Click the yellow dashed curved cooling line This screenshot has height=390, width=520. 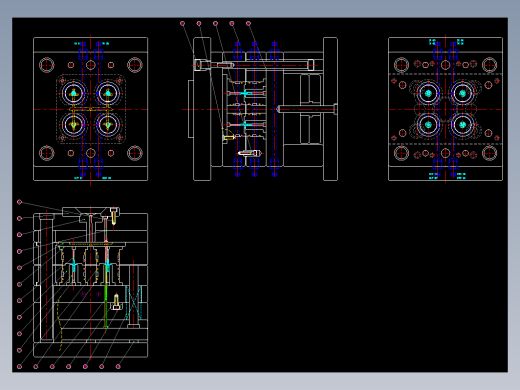click(59, 323)
